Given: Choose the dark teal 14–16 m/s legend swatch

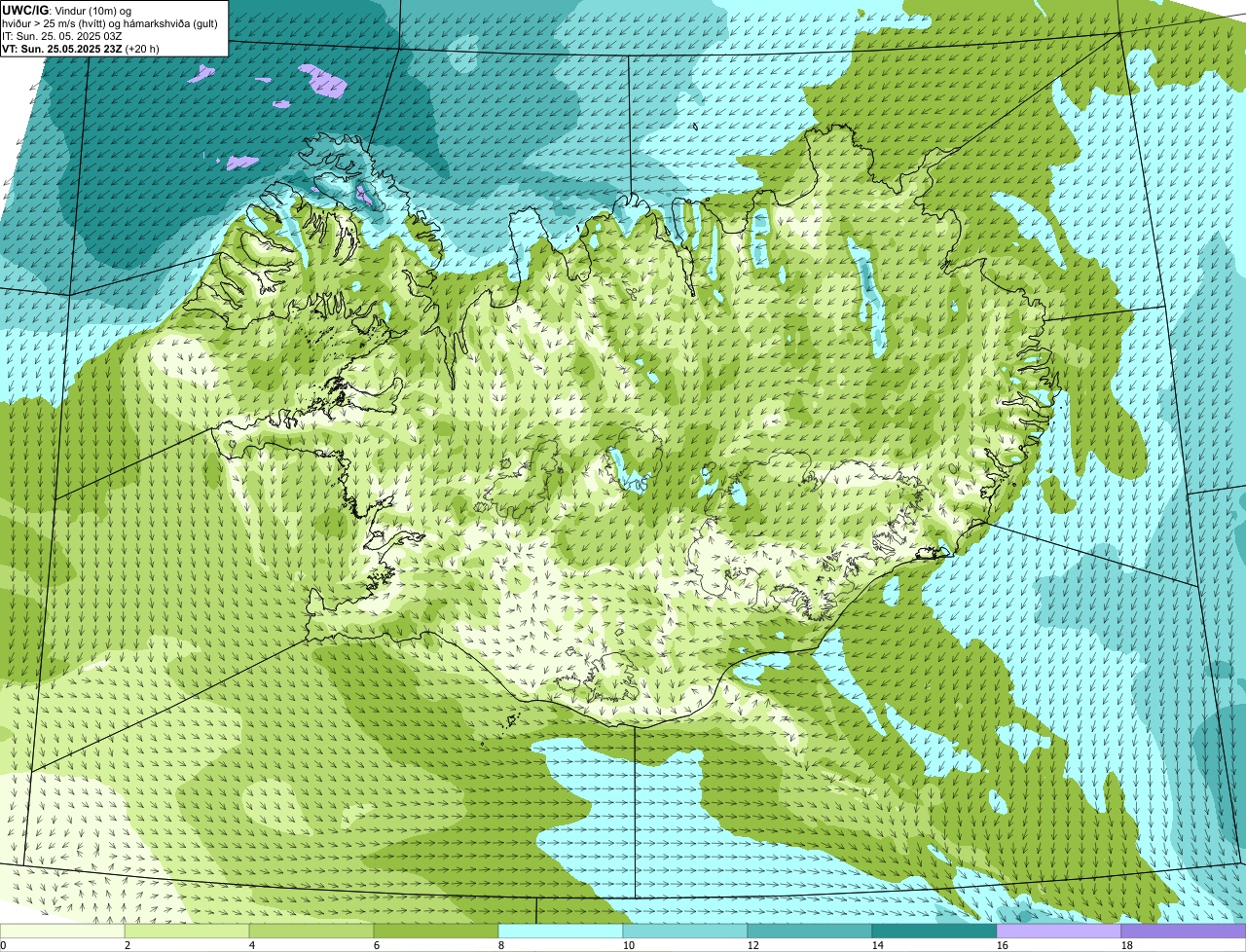Looking at the screenshot, I should click(x=934, y=931).
